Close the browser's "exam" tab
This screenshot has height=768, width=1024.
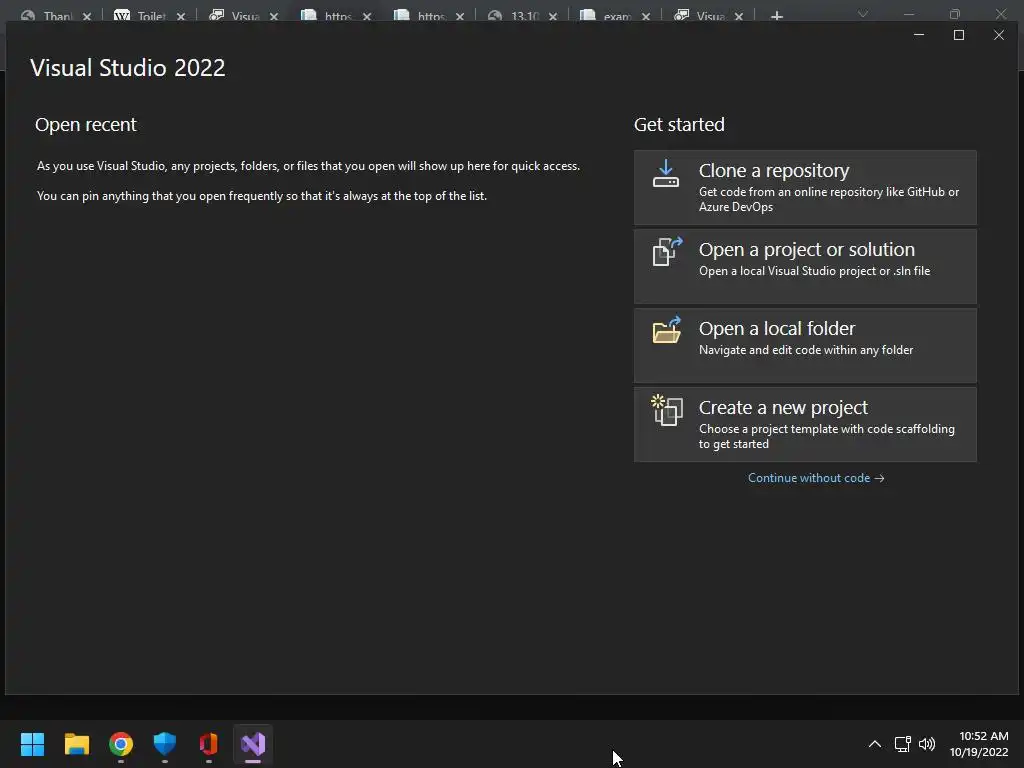[x=646, y=16]
